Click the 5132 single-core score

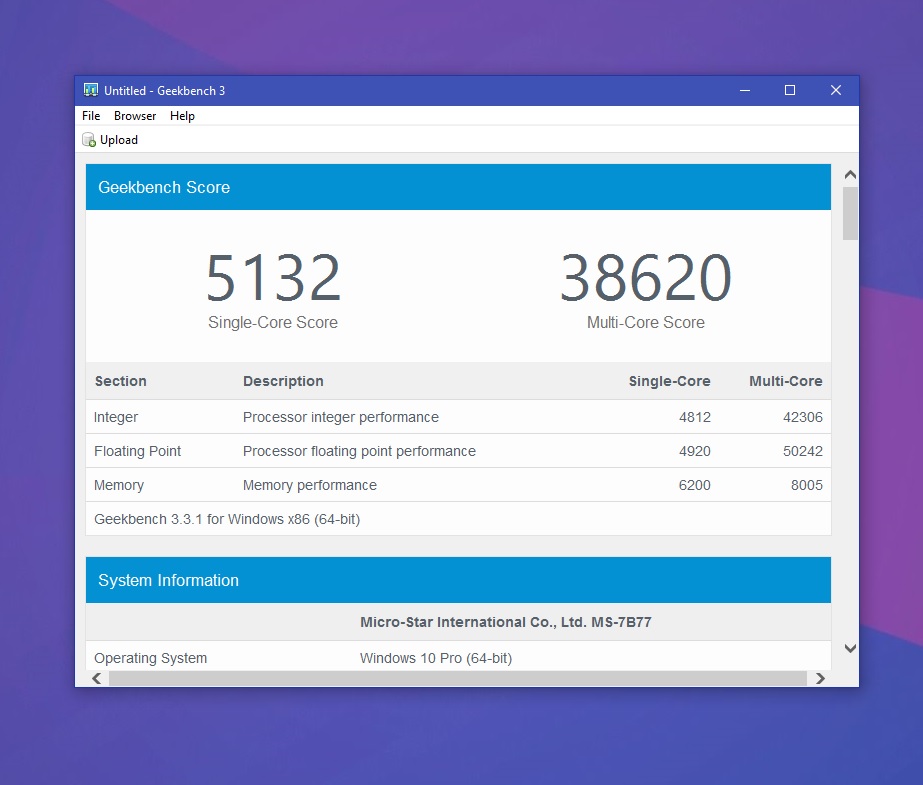[274, 277]
